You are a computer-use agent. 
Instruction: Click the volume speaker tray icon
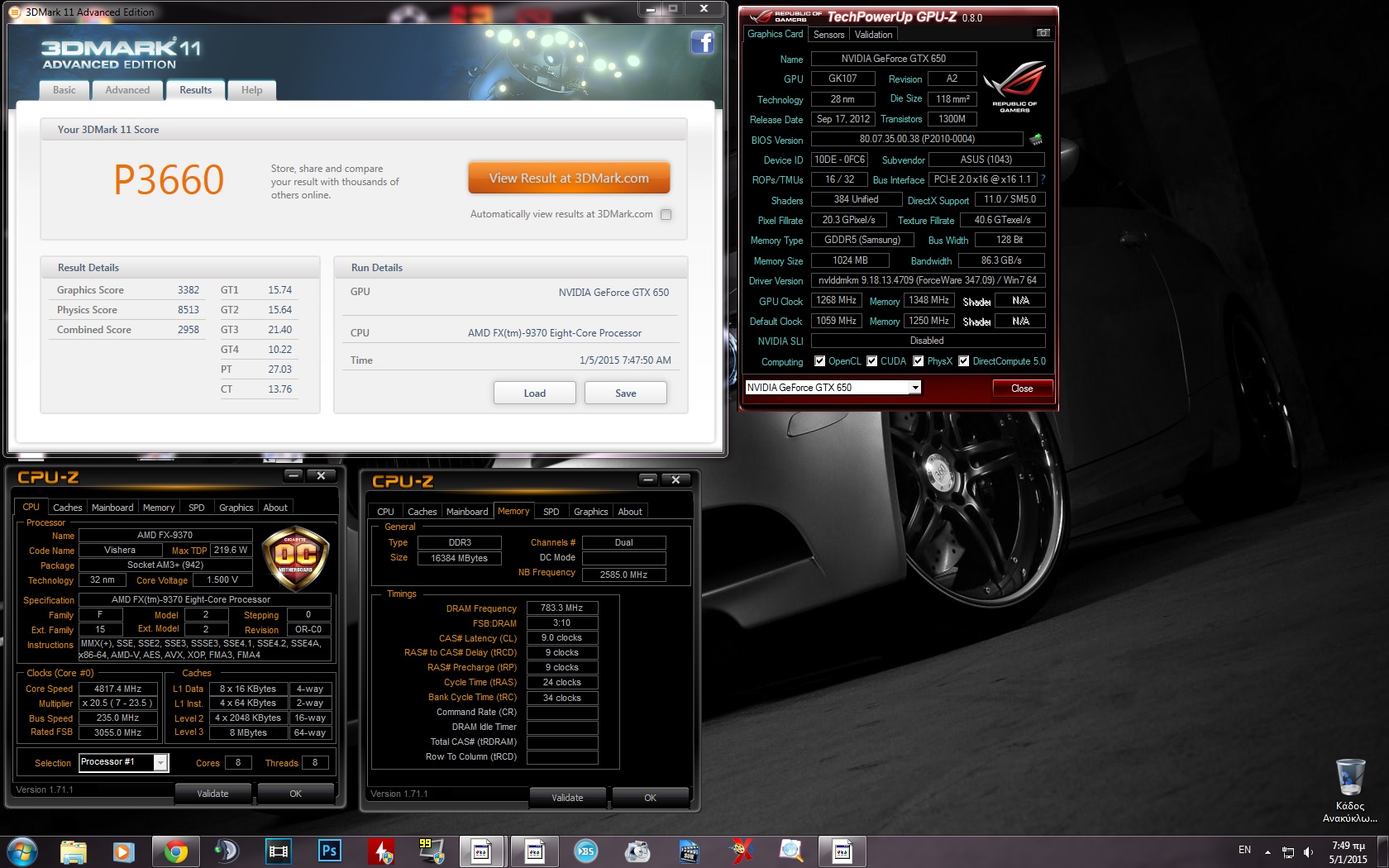pyautogui.click(x=1309, y=851)
